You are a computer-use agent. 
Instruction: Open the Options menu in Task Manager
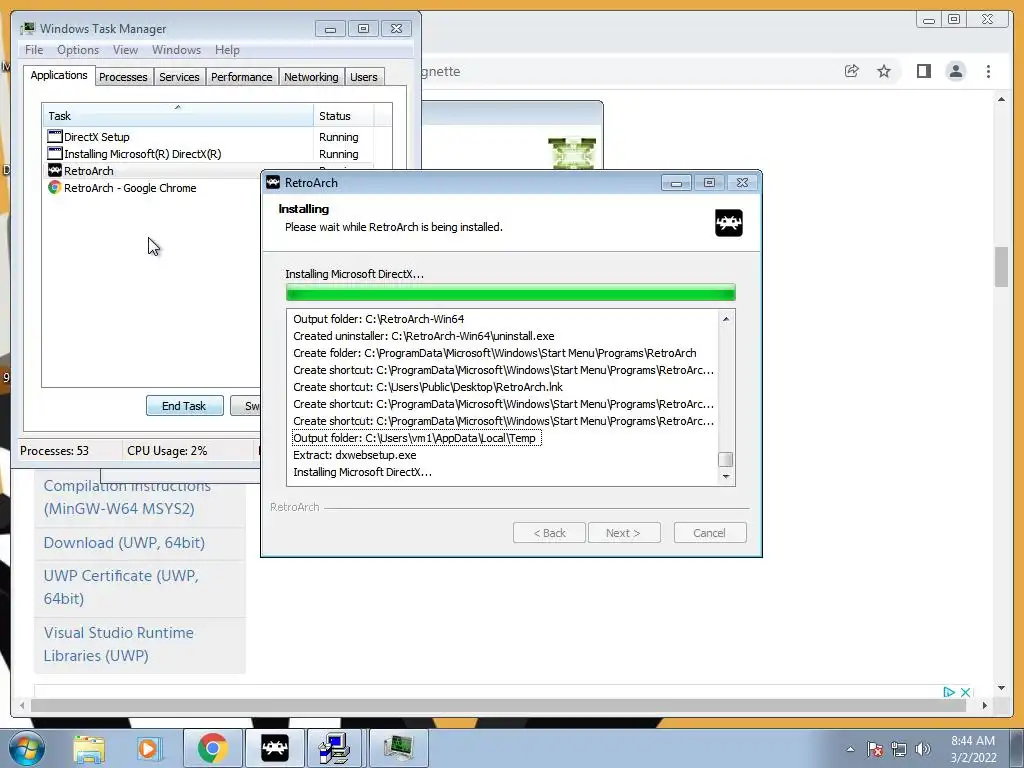(x=78, y=50)
